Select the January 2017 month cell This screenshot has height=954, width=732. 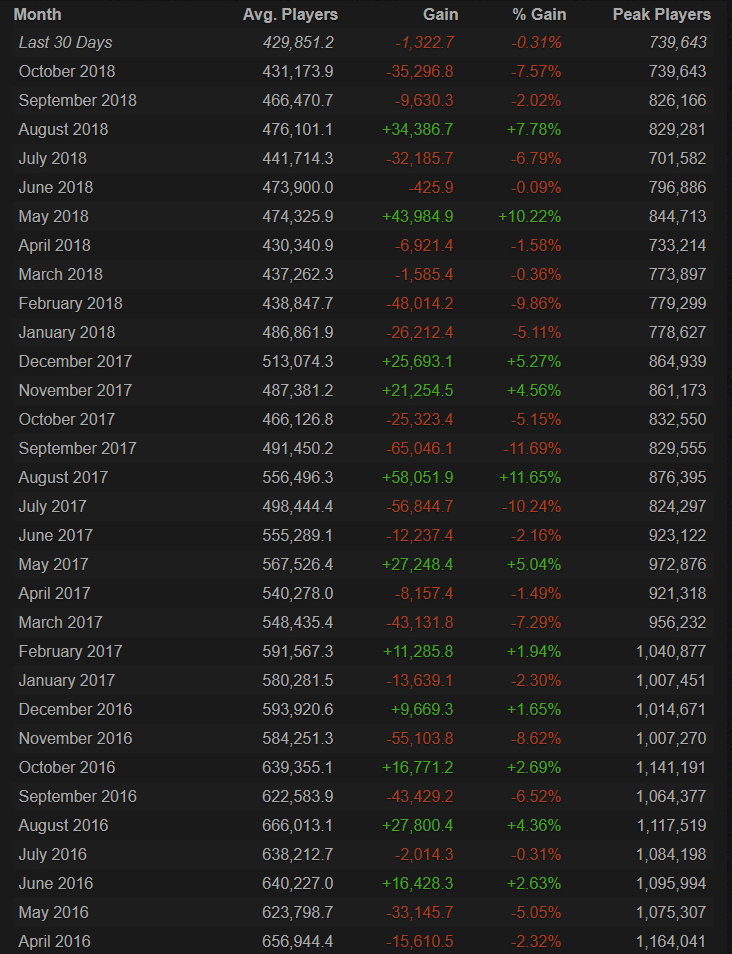(x=67, y=680)
